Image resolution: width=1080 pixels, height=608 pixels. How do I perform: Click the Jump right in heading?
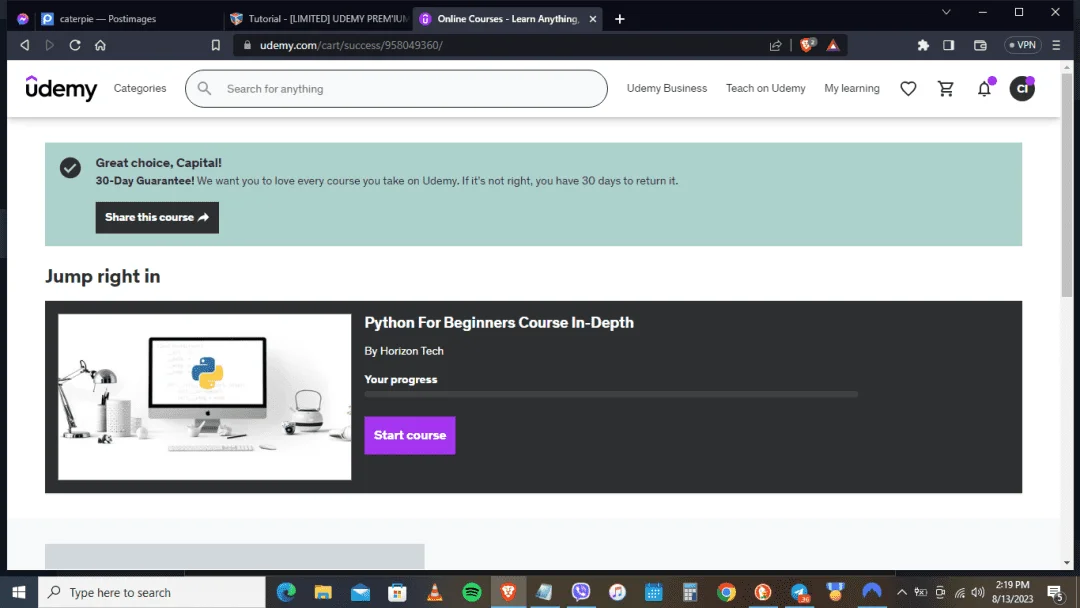103,276
